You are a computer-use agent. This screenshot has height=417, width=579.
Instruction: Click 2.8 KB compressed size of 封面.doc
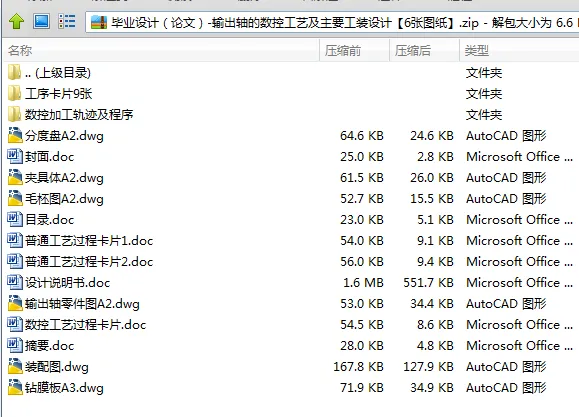click(x=435, y=157)
